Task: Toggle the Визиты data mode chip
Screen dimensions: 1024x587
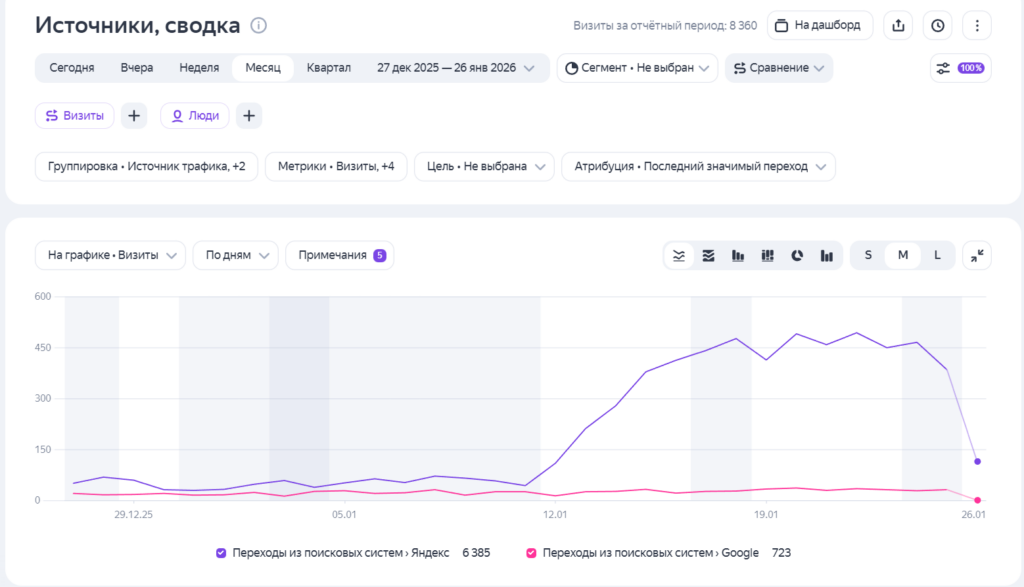Action: click(74, 116)
